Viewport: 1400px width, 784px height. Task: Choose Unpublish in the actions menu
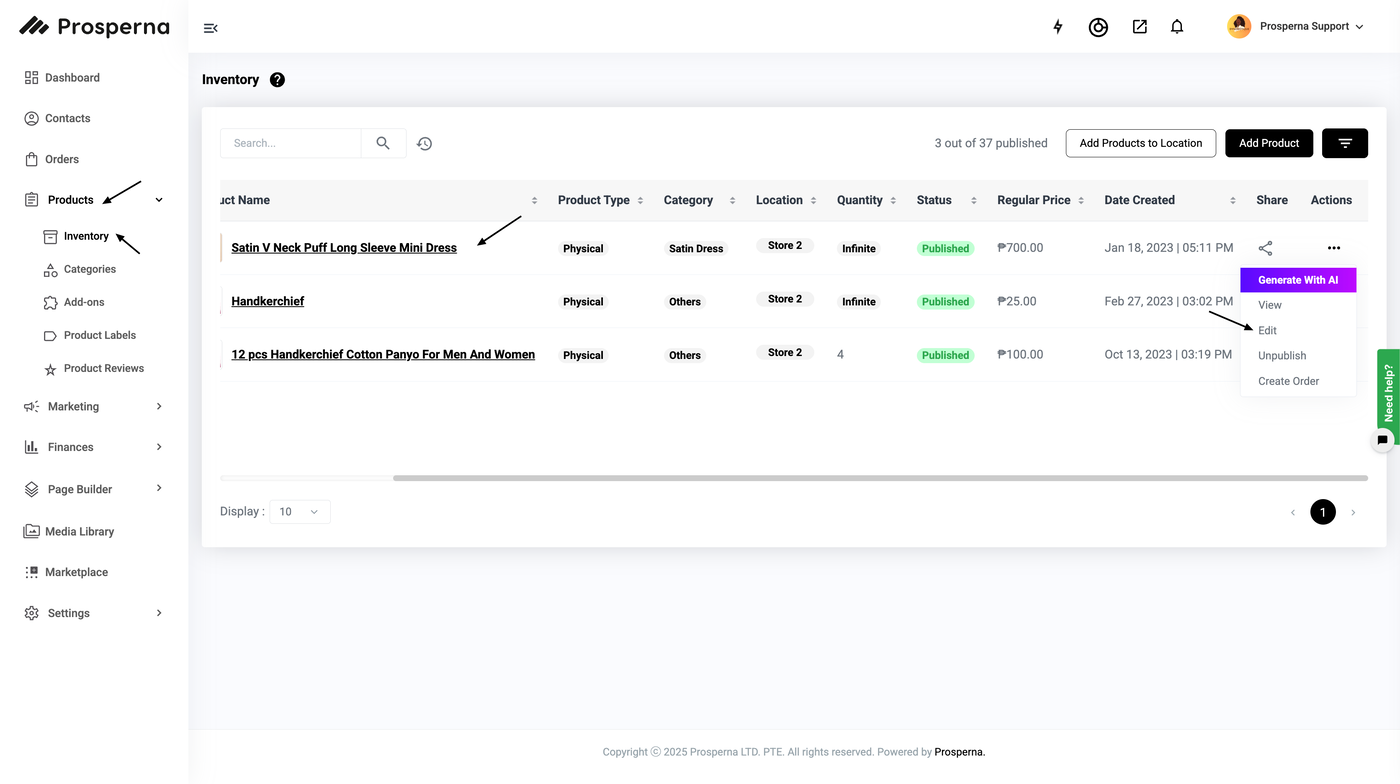[x=1282, y=356]
